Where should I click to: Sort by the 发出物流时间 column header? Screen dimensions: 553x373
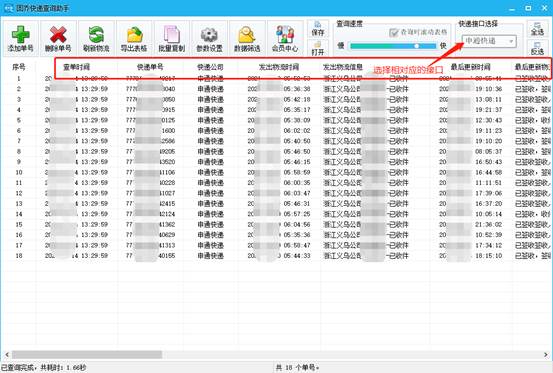click(x=279, y=67)
